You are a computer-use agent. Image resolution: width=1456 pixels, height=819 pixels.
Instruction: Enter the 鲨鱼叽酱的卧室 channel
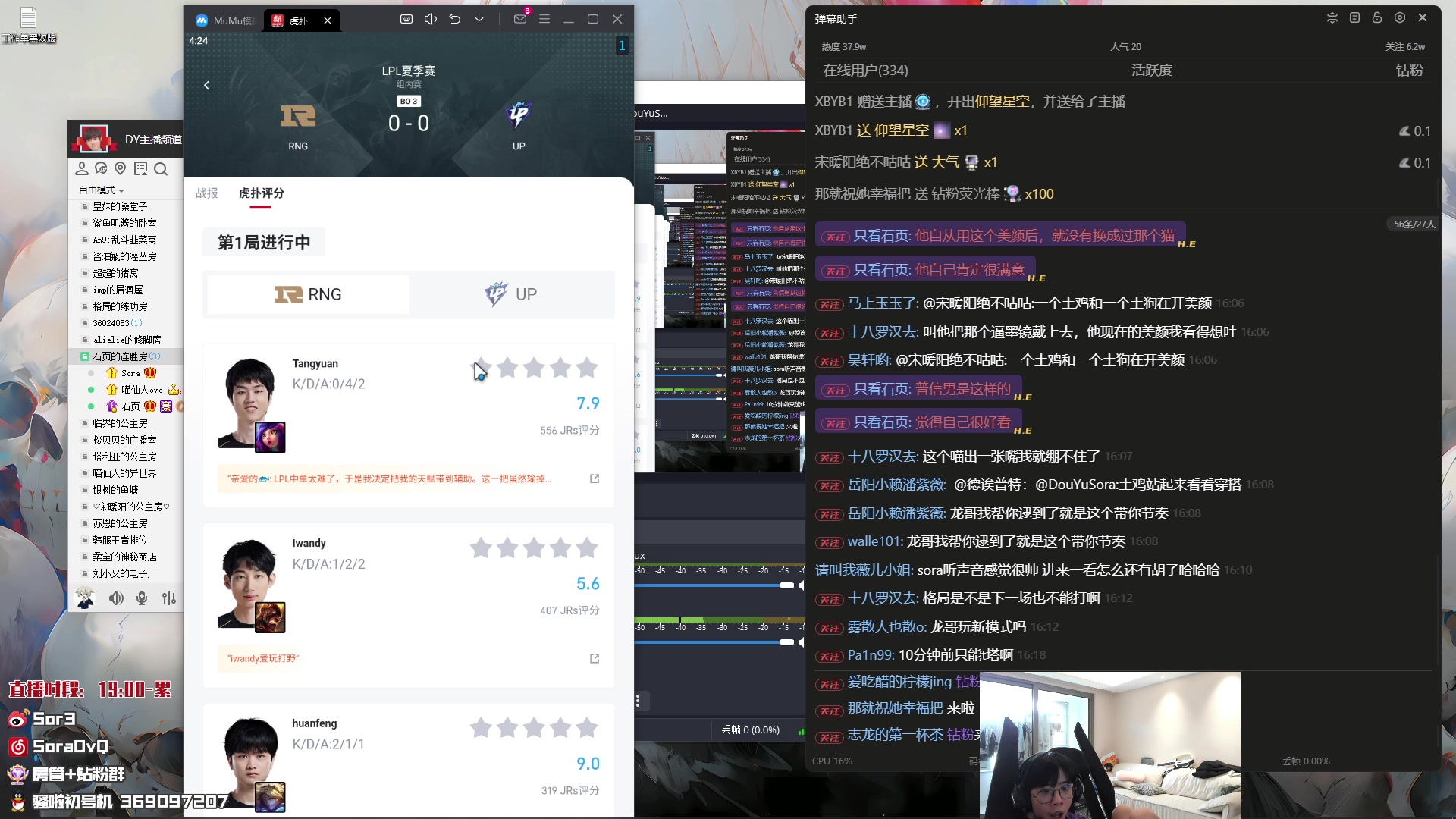click(x=124, y=223)
